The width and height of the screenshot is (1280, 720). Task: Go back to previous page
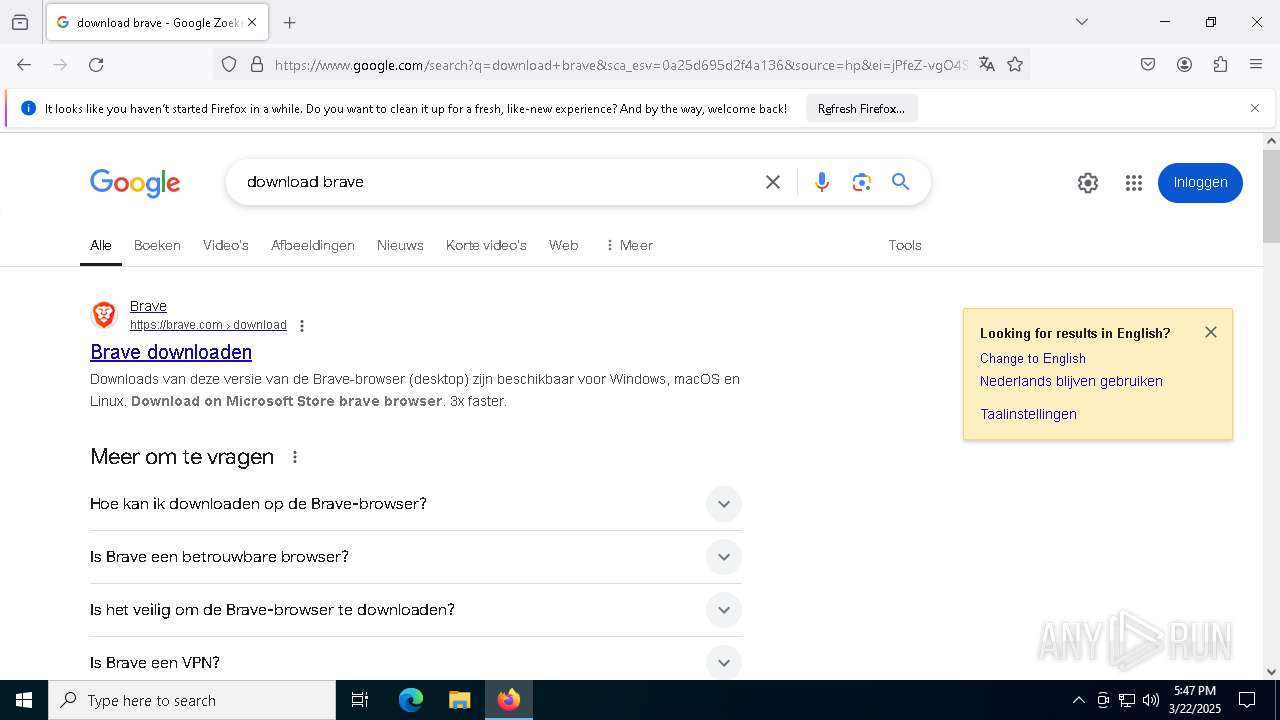[x=24, y=65]
